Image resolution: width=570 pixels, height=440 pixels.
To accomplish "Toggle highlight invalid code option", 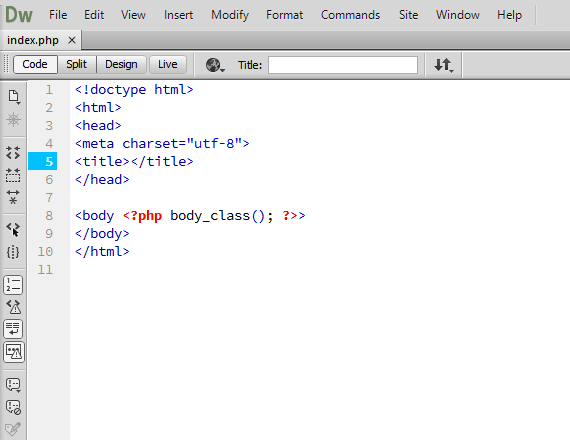I will pos(13,307).
